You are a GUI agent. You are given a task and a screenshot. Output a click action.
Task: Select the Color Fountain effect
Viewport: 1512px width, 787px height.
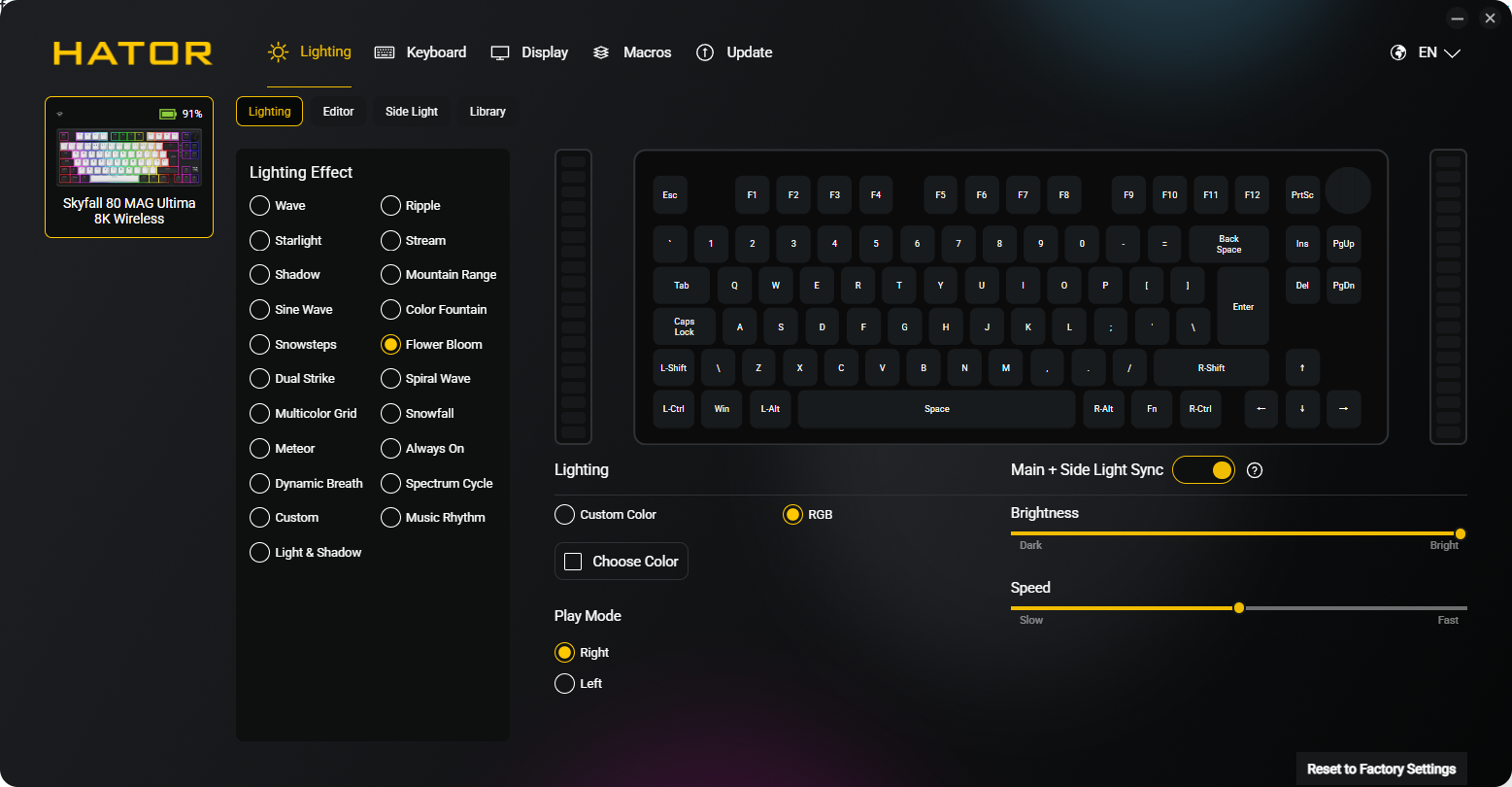(x=434, y=310)
